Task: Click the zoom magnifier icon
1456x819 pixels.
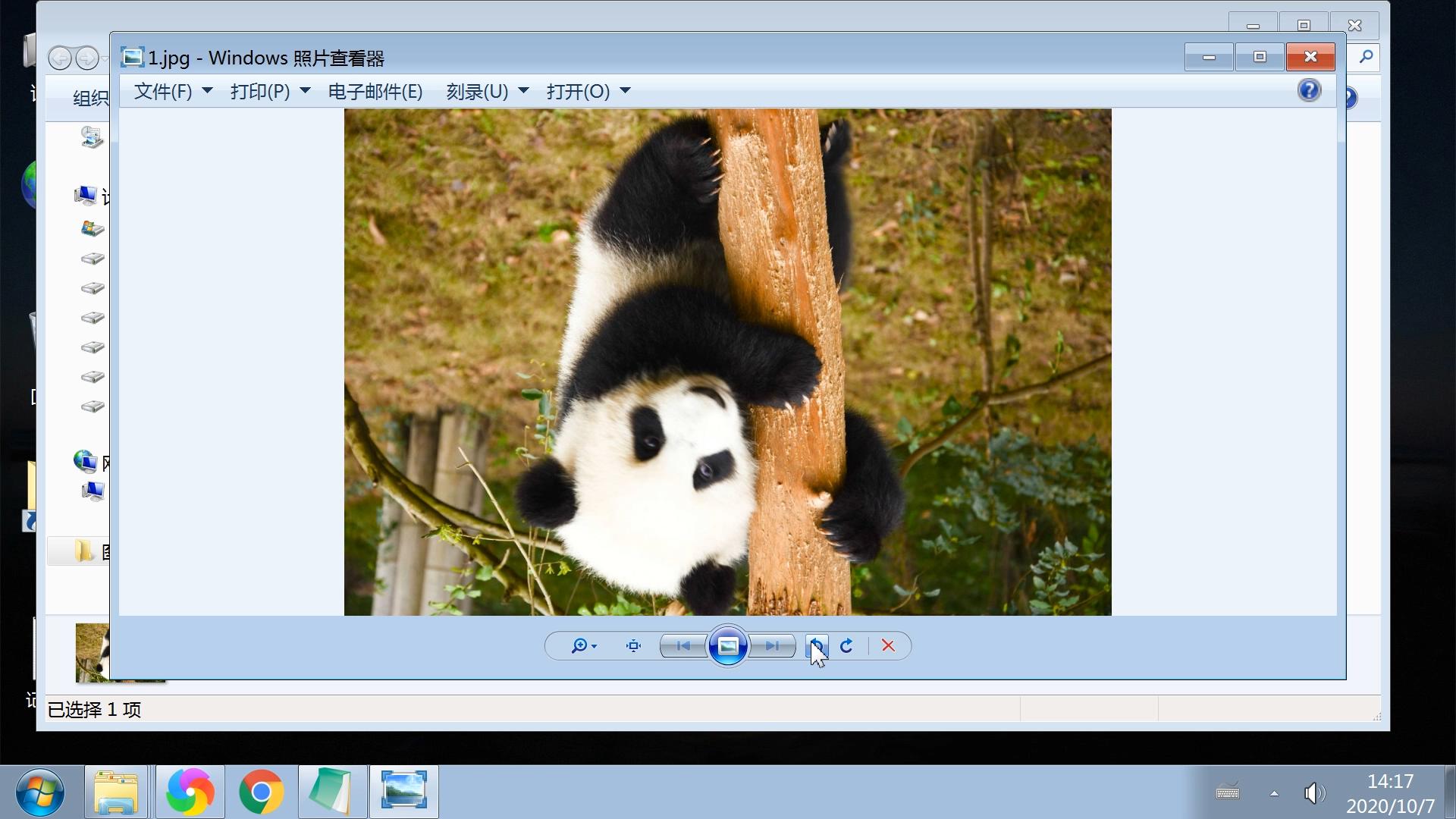Action: tap(579, 645)
